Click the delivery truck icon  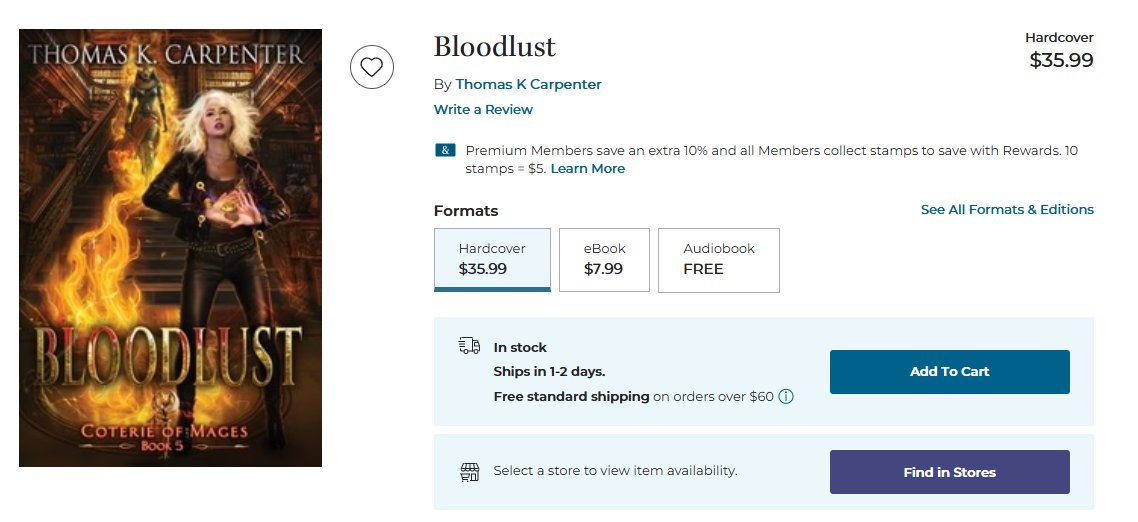click(470, 346)
